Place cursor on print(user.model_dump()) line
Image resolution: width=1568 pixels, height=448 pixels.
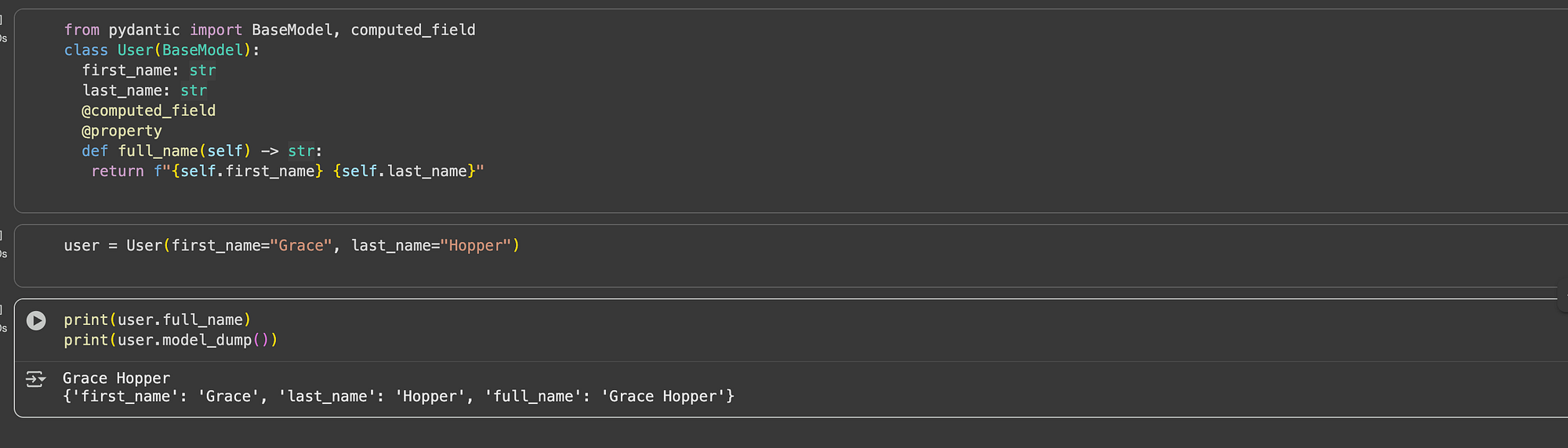(x=171, y=341)
